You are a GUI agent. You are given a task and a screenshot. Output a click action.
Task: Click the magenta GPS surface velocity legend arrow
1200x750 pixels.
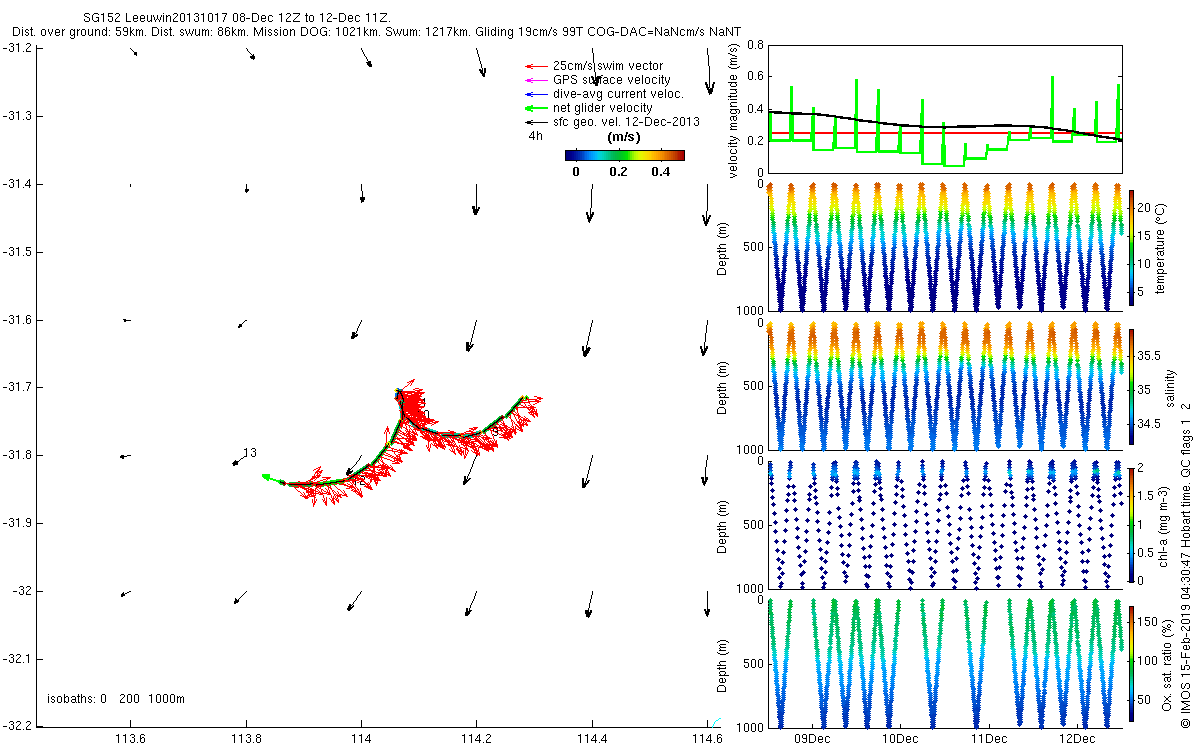pyautogui.click(x=535, y=80)
